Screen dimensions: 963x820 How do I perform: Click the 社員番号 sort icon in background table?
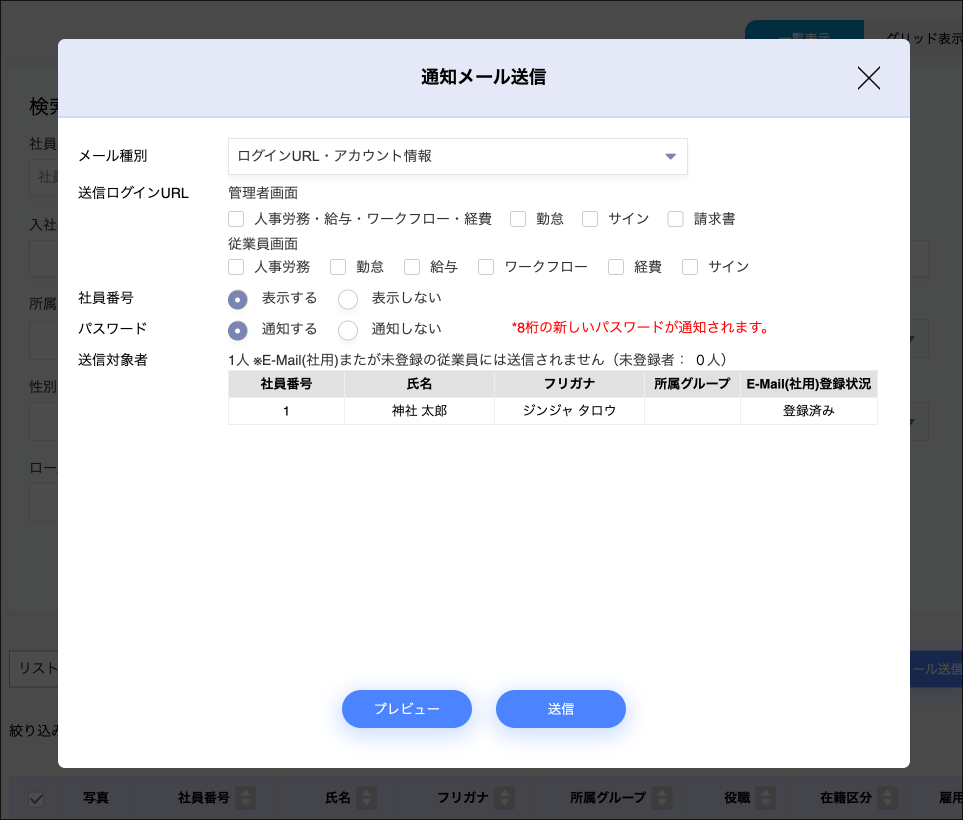(245, 798)
